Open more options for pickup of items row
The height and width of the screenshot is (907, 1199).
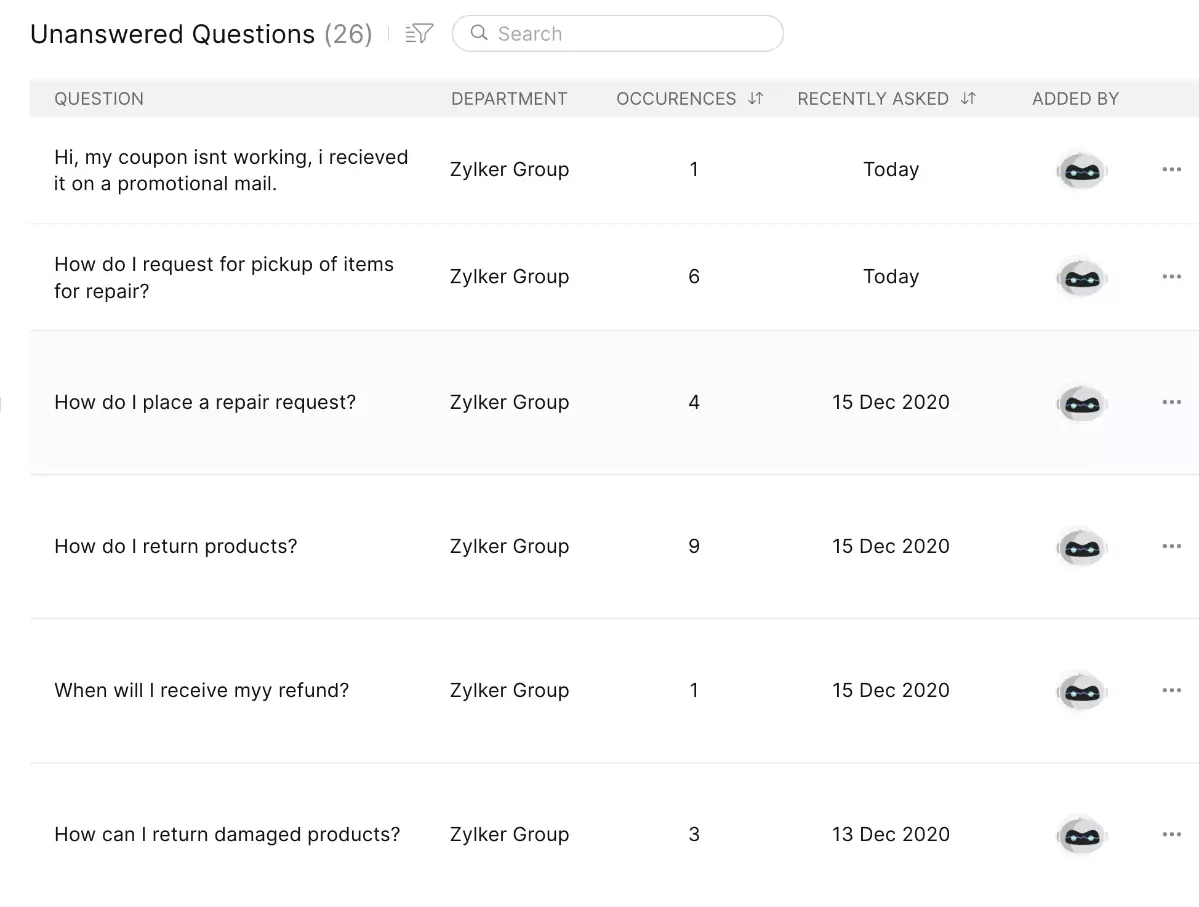(1171, 277)
